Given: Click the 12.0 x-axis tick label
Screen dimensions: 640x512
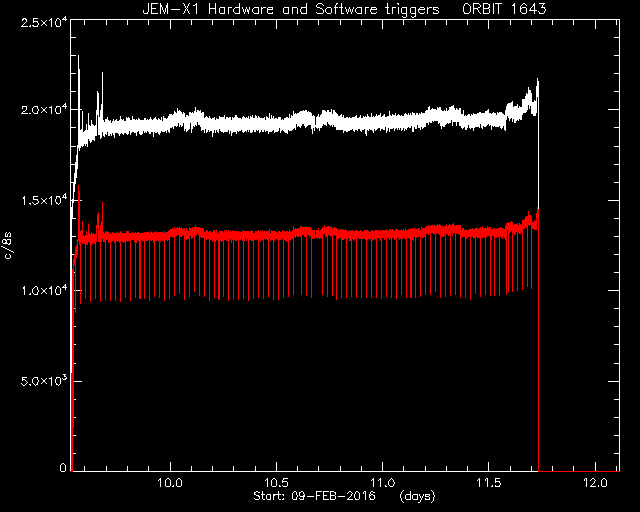Looking at the screenshot, I should click(x=595, y=483).
